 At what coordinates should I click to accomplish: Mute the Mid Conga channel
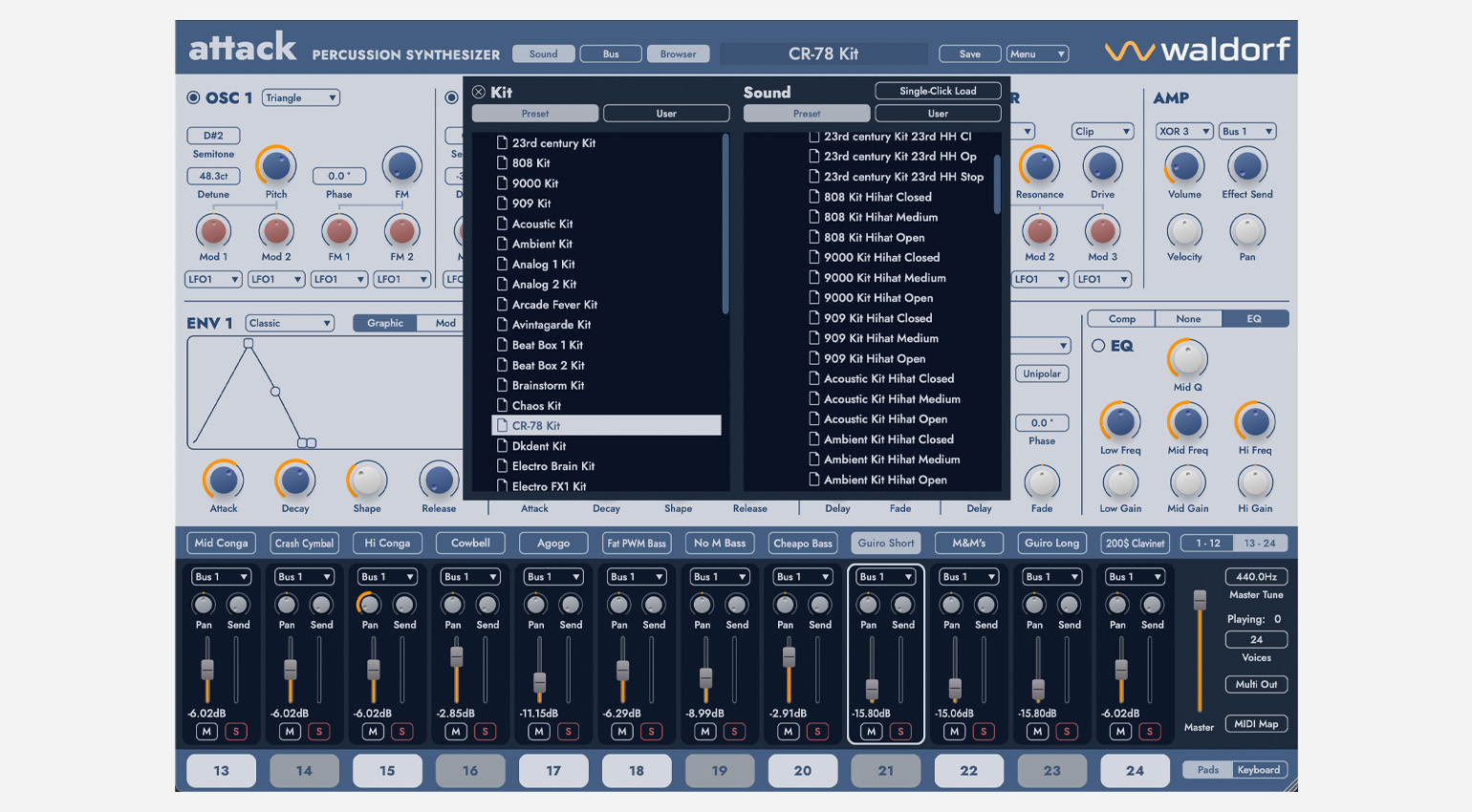206,732
